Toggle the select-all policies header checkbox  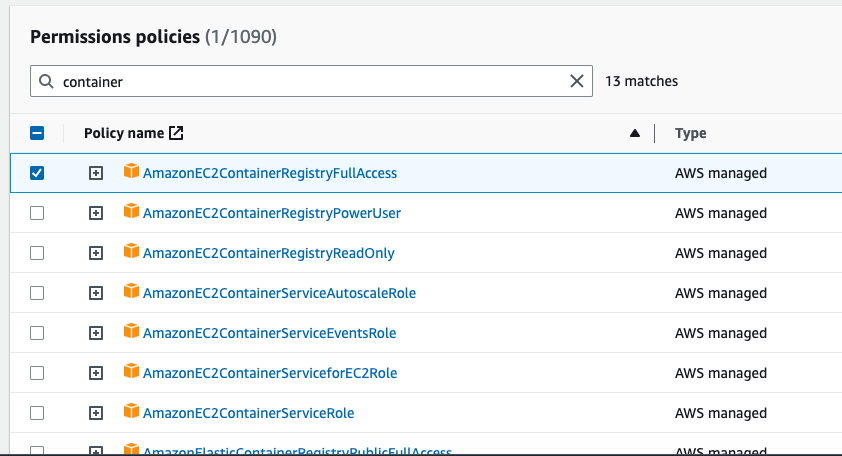[x=37, y=133]
